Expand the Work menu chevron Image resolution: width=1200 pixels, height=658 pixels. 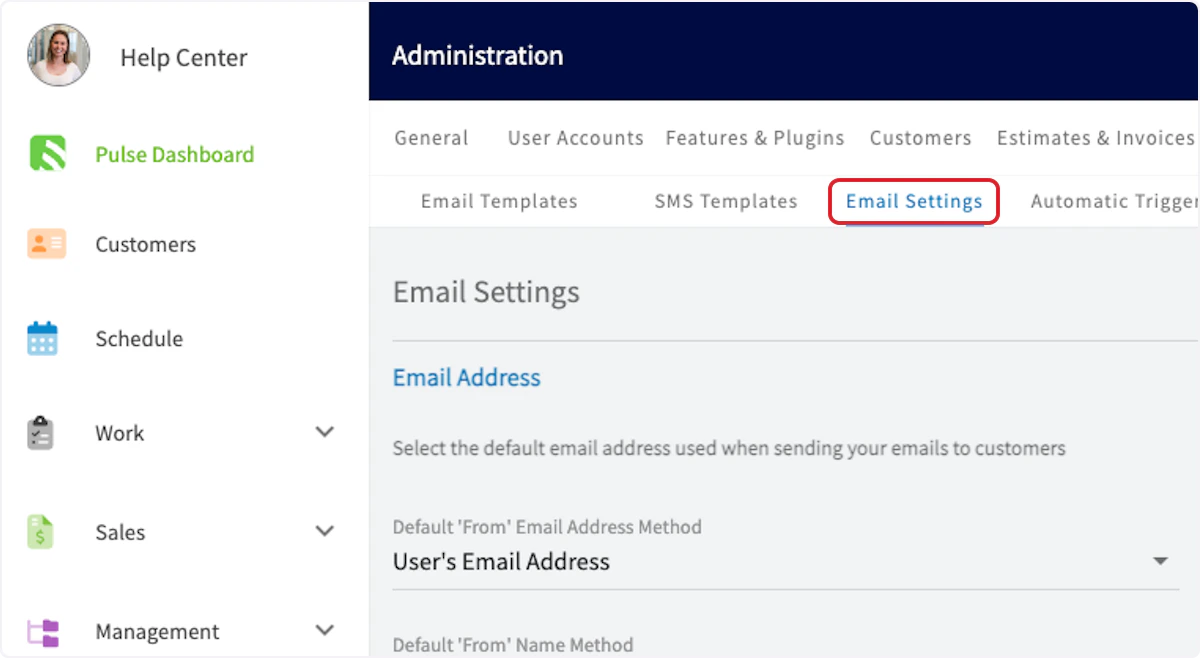[324, 432]
